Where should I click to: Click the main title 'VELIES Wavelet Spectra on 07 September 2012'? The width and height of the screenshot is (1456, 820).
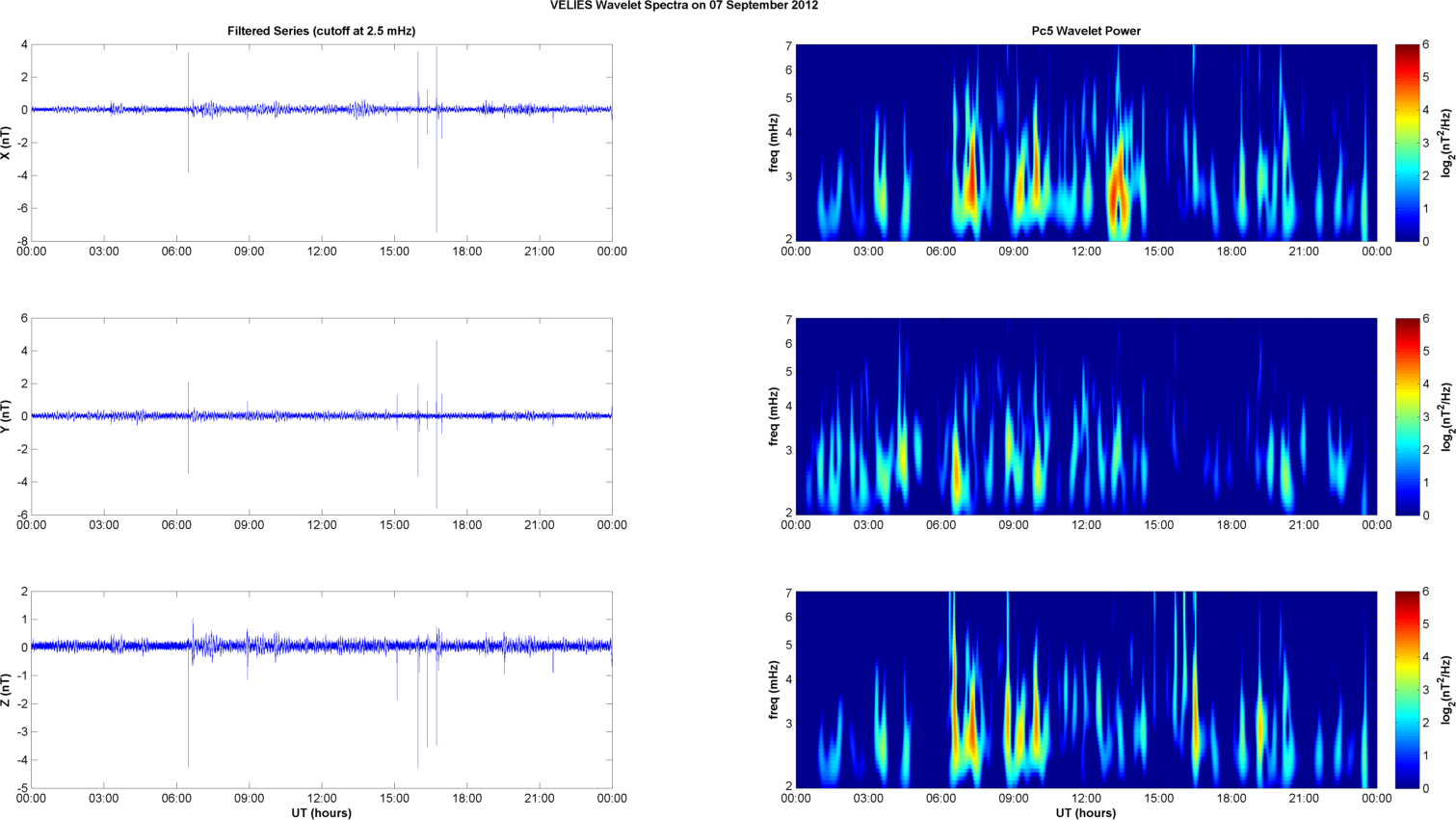684,6
